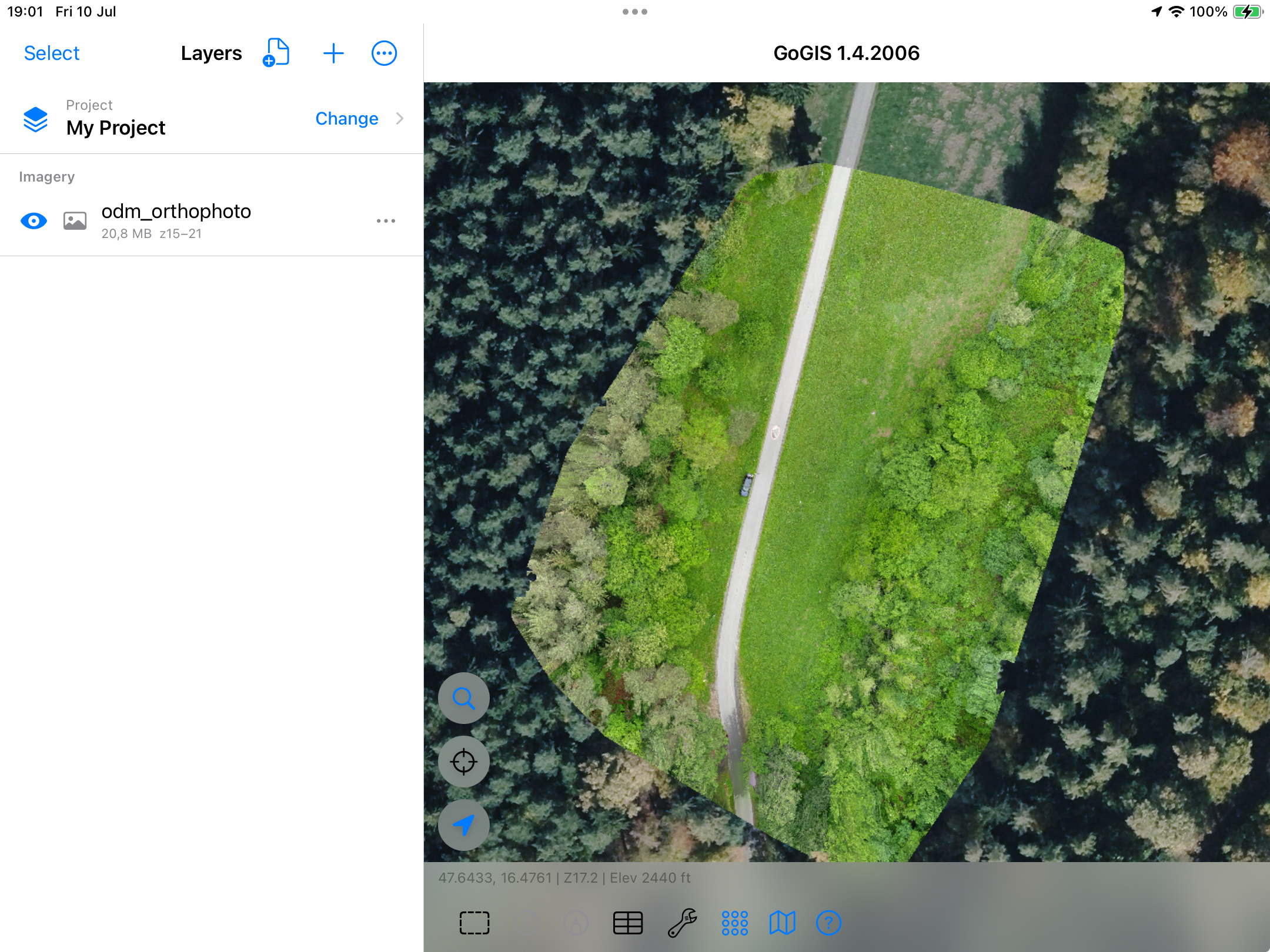Screen dimensions: 1270x952
Task: Tap the My Project name
Action: (x=116, y=128)
